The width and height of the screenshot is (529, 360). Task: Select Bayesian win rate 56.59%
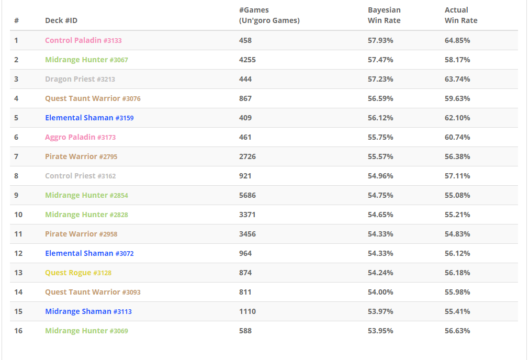pos(380,99)
